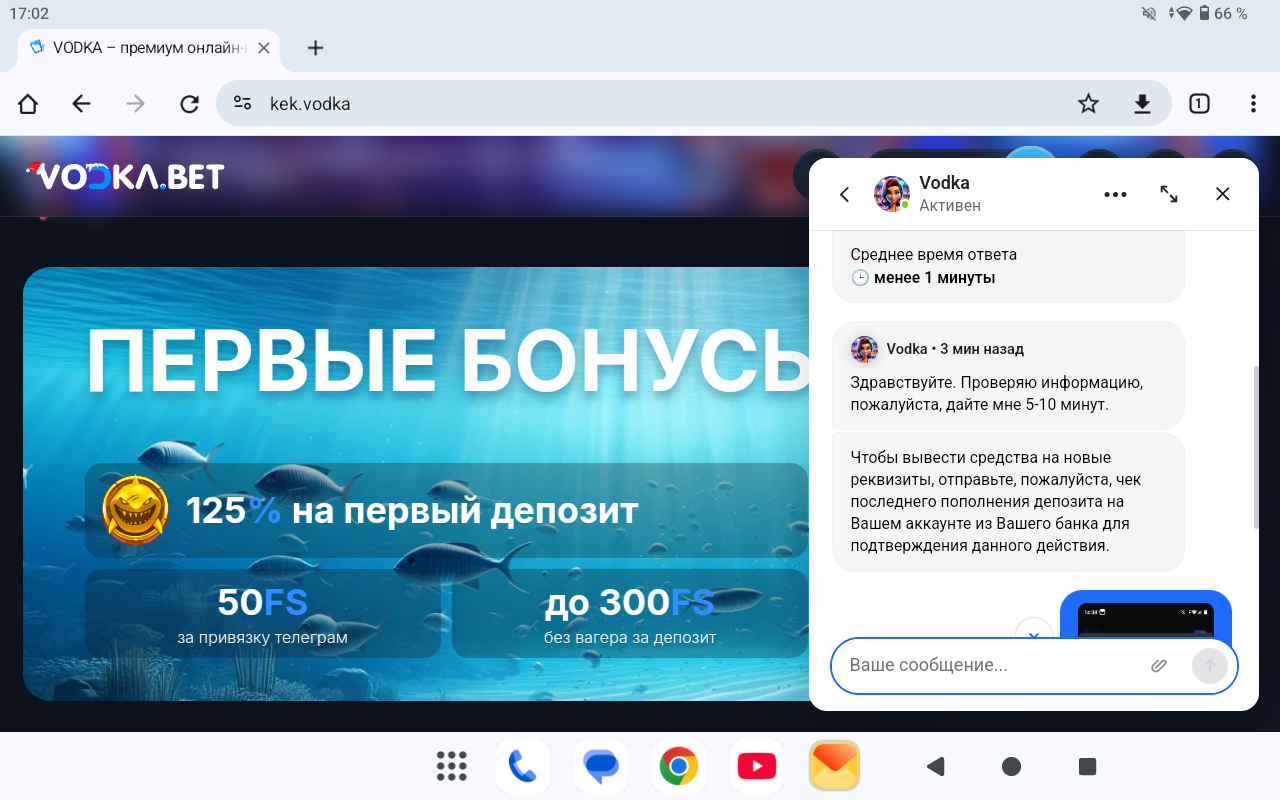Close the Vodka support chat
The image size is (1280, 800).
1222,194
